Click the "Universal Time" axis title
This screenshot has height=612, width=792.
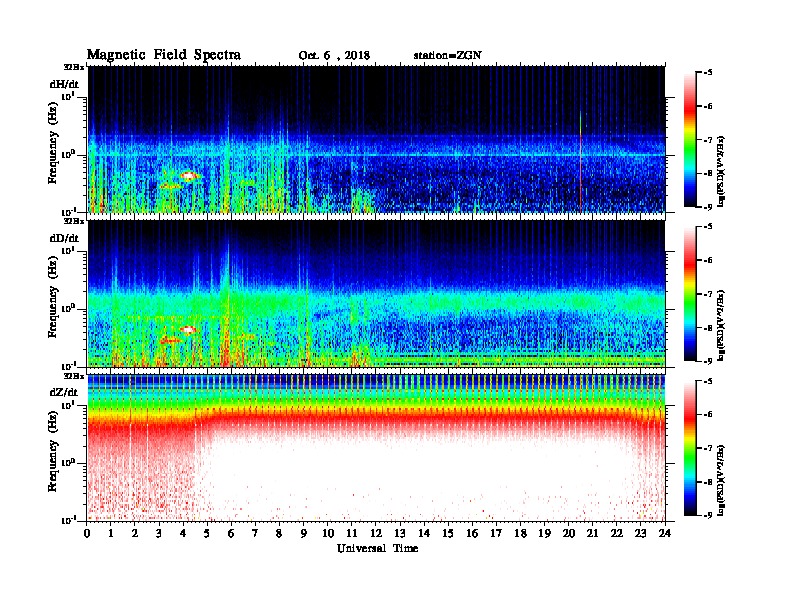pyautogui.click(x=377, y=548)
